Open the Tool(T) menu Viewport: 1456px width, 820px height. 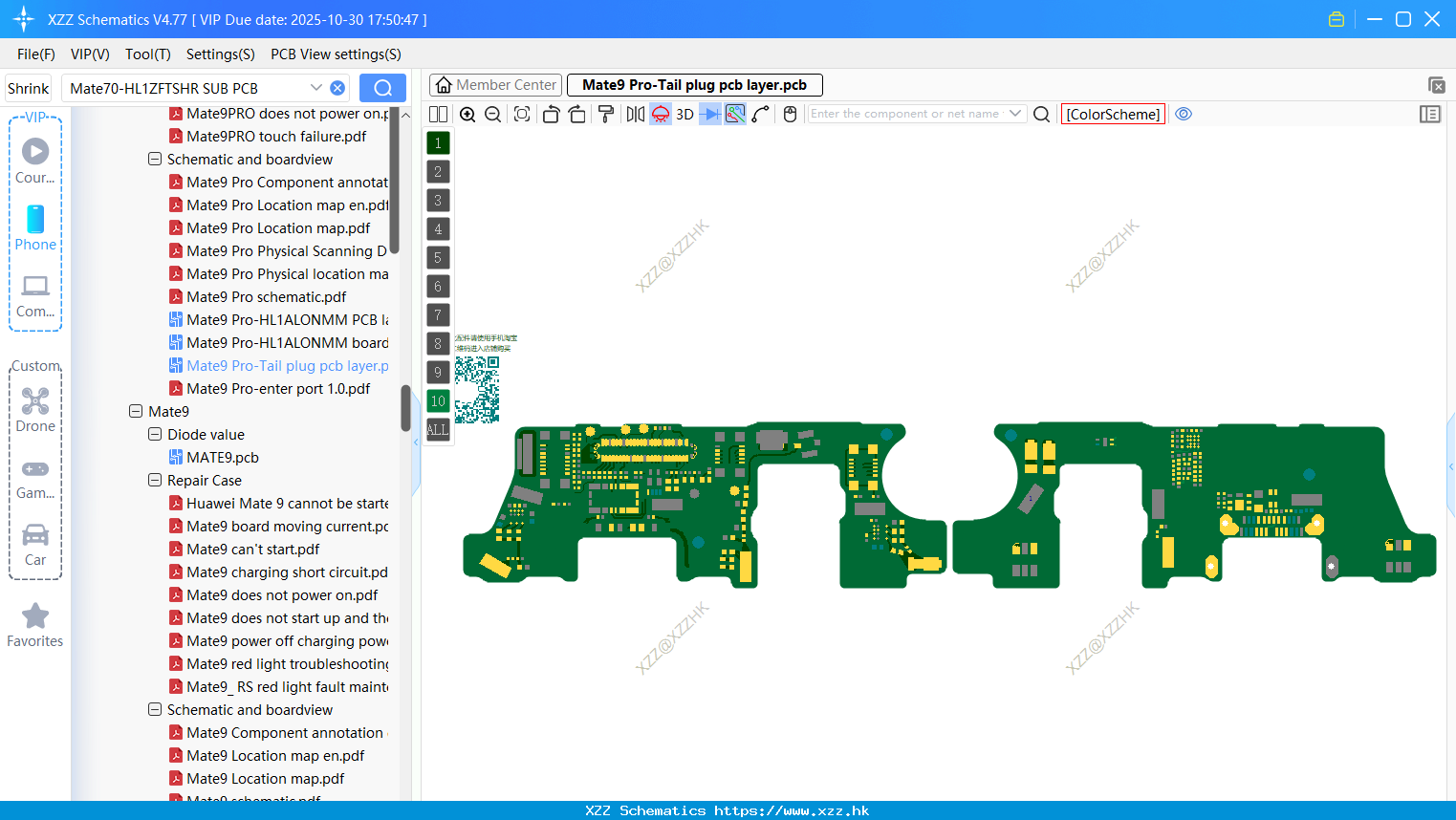148,54
